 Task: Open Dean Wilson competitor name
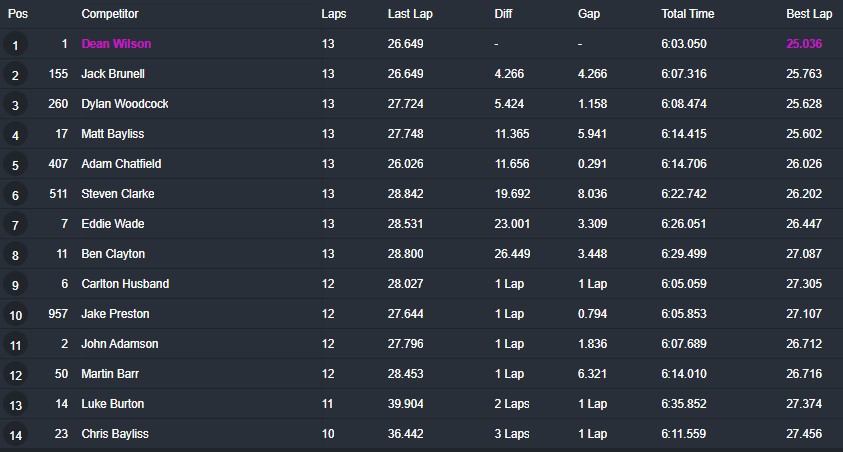116,44
